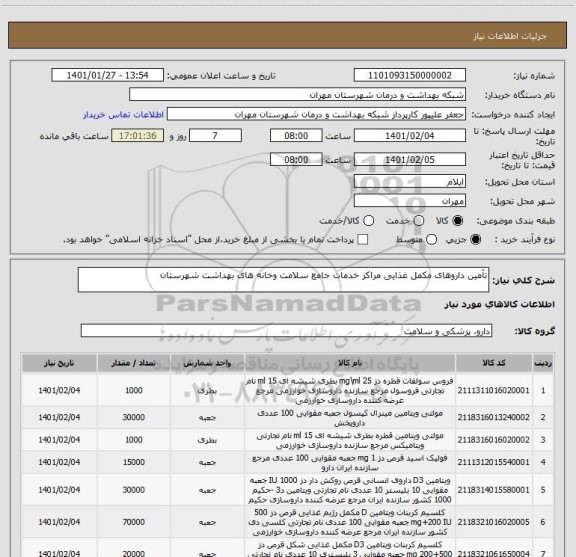Click the گروه کالا group field
Screen dimensions: 576x557
[x=286, y=331]
